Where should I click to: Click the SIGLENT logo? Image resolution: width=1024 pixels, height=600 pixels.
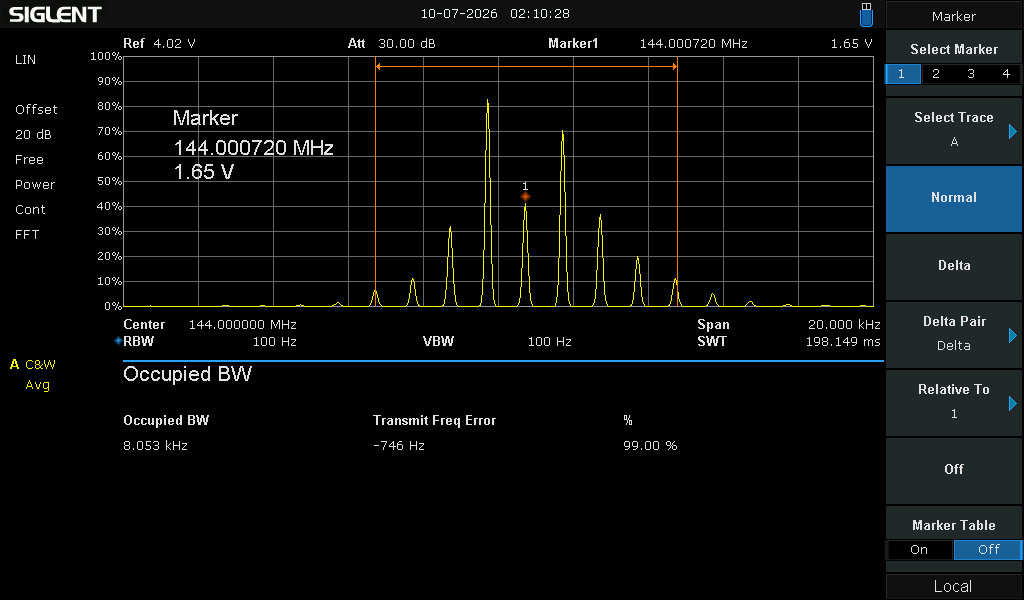[x=55, y=14]
